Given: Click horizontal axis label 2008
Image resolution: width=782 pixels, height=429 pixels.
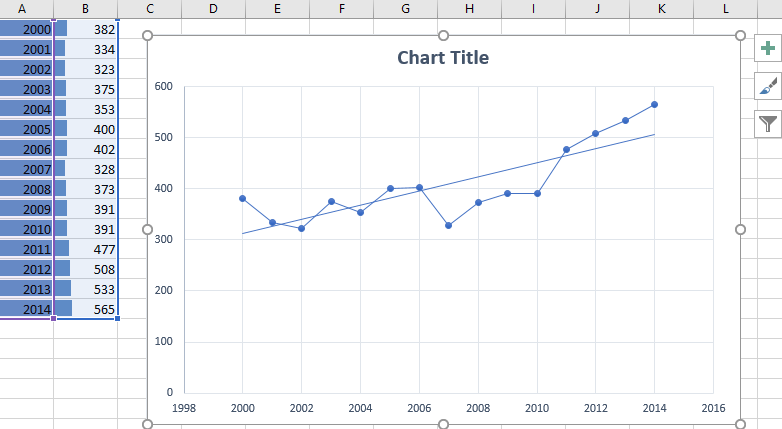Looking at the screenshot, I should click(x=478, y=408).
